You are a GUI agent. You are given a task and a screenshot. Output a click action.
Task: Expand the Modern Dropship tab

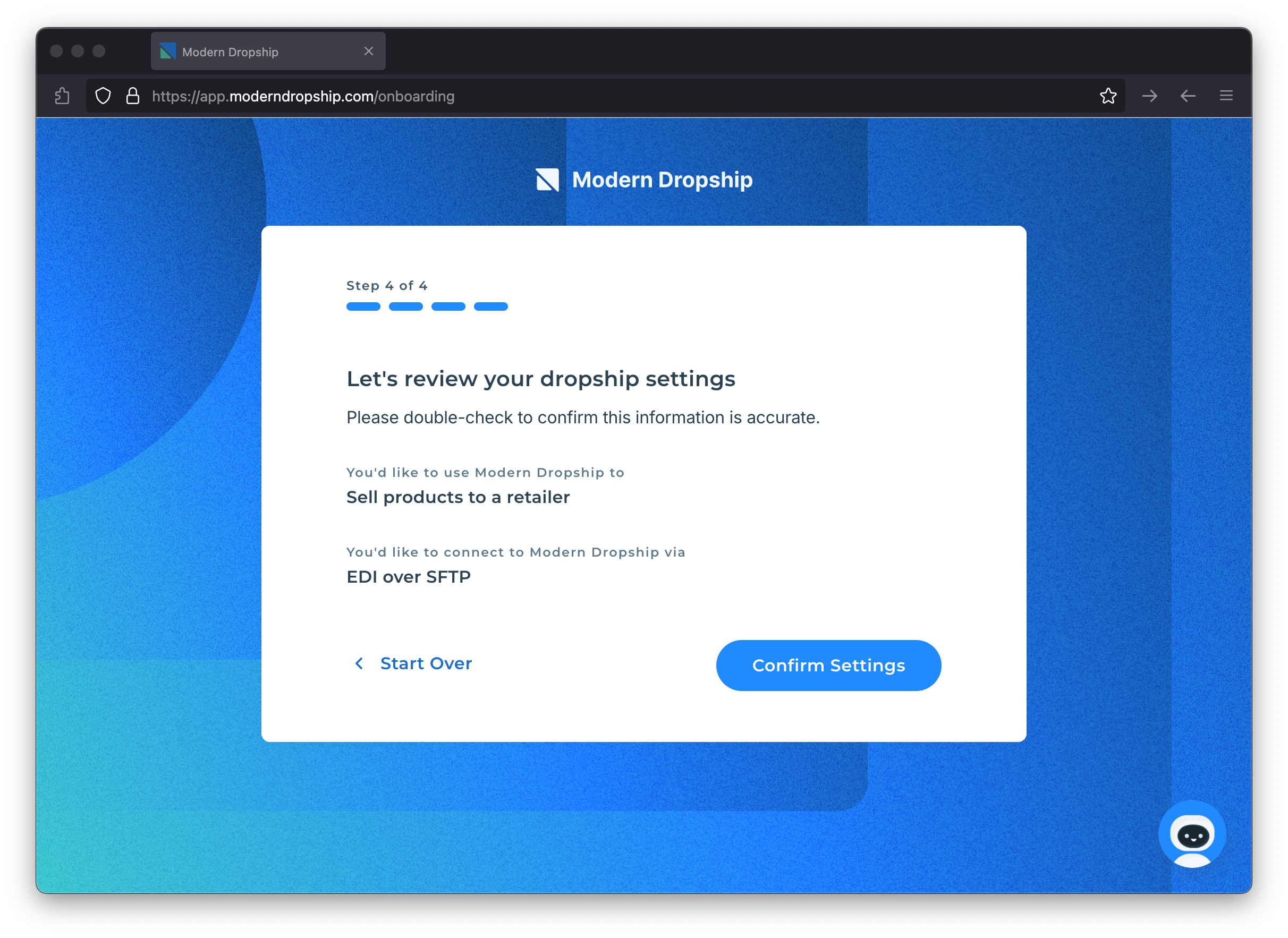click(x=265, y=51)
